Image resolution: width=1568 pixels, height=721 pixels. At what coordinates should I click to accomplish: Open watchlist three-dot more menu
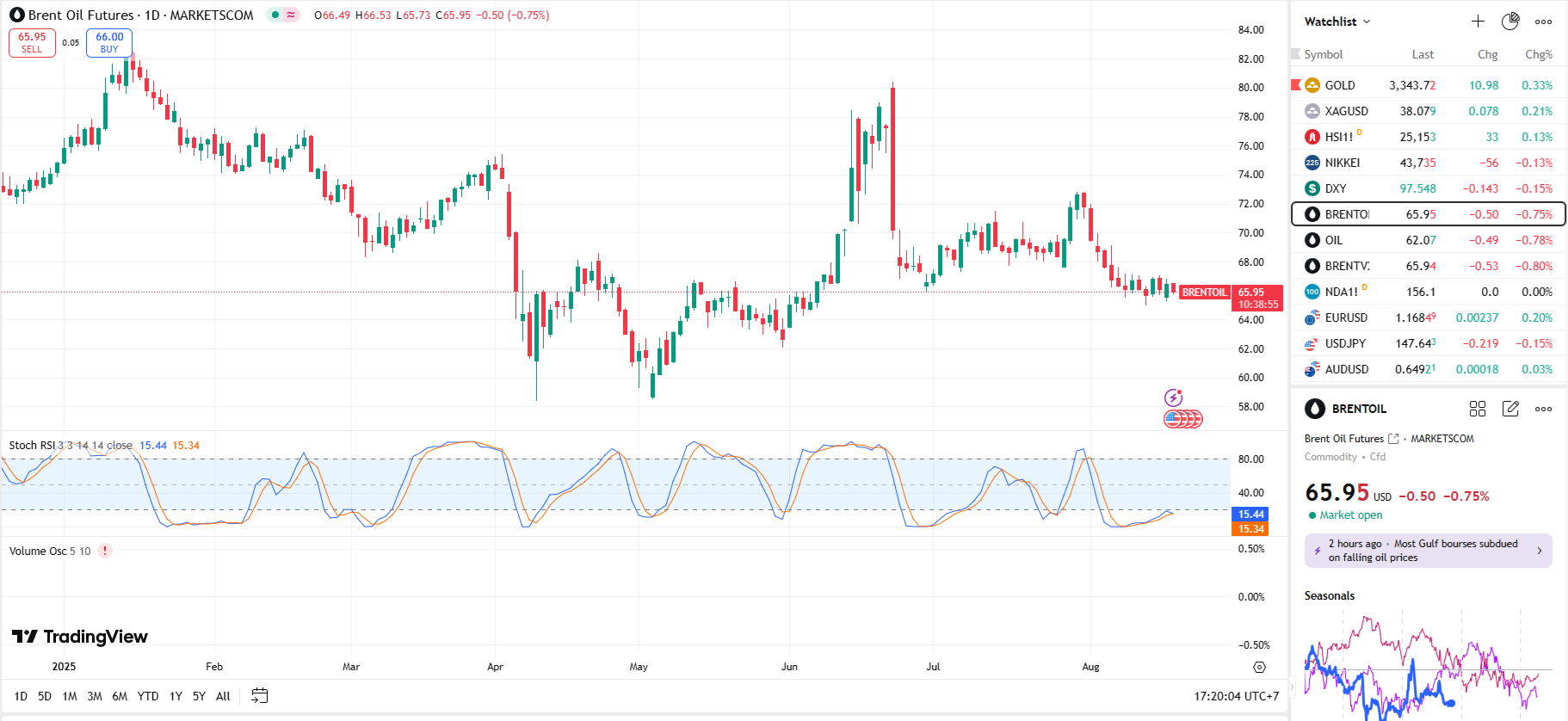[1543, 22]
